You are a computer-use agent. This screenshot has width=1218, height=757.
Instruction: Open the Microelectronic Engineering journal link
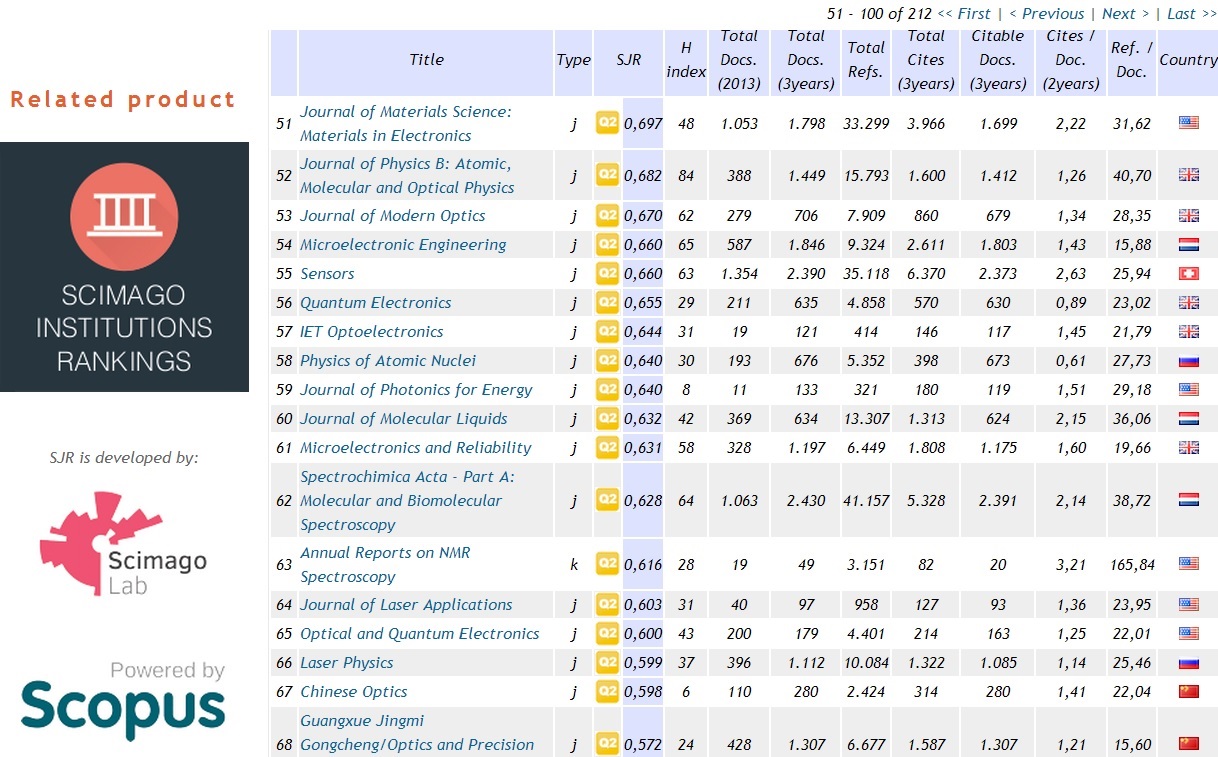(x=403, y=244)
